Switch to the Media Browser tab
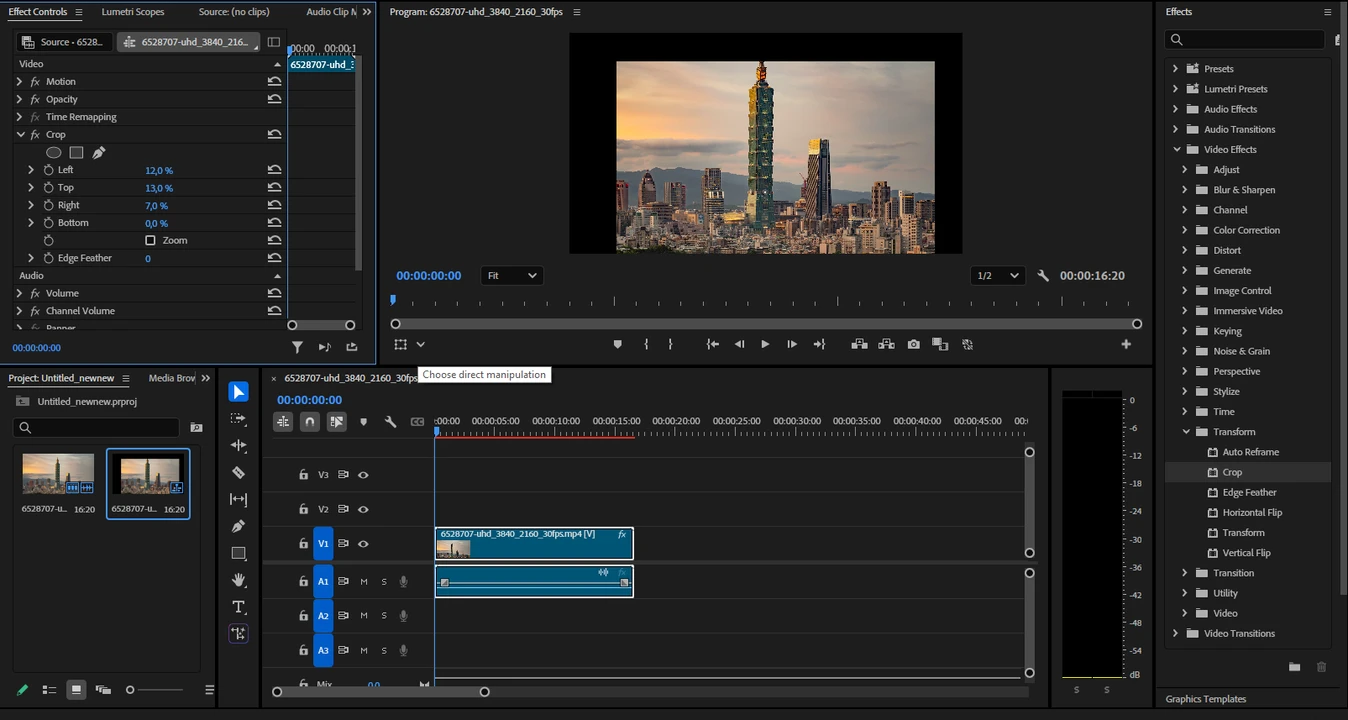 (172, 378)
